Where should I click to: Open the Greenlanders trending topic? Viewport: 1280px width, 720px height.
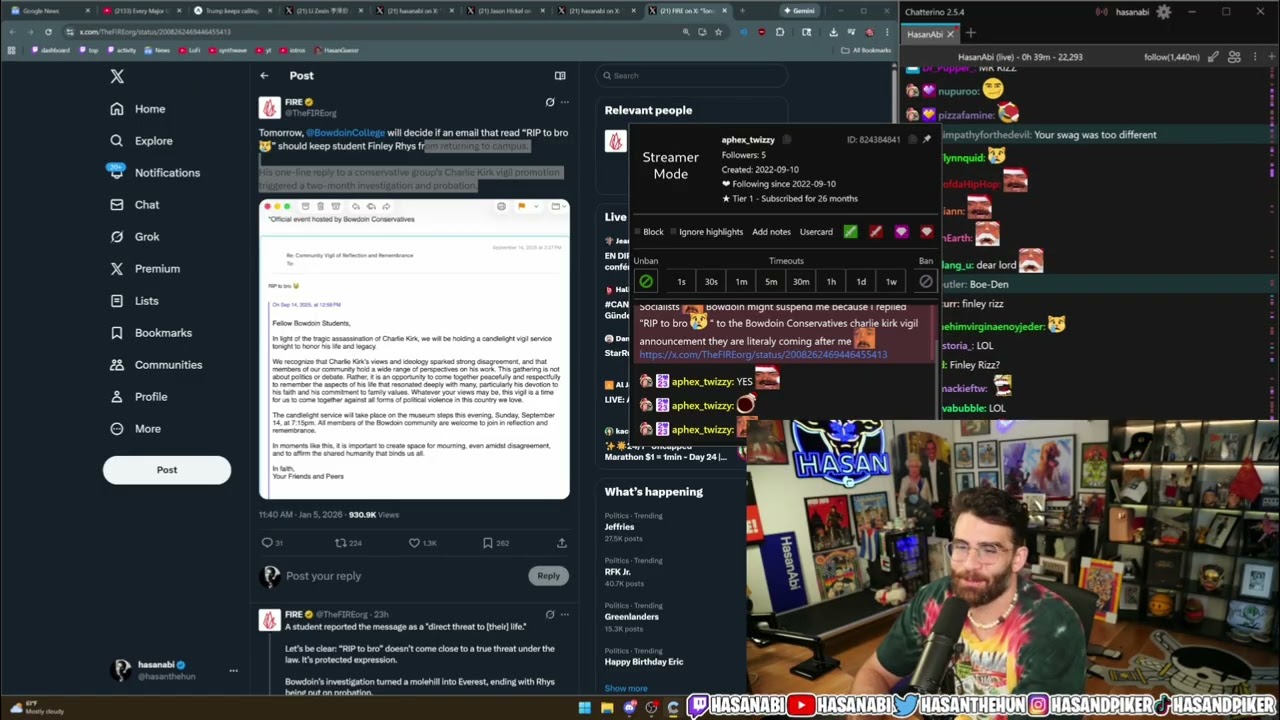click(631, 617)
